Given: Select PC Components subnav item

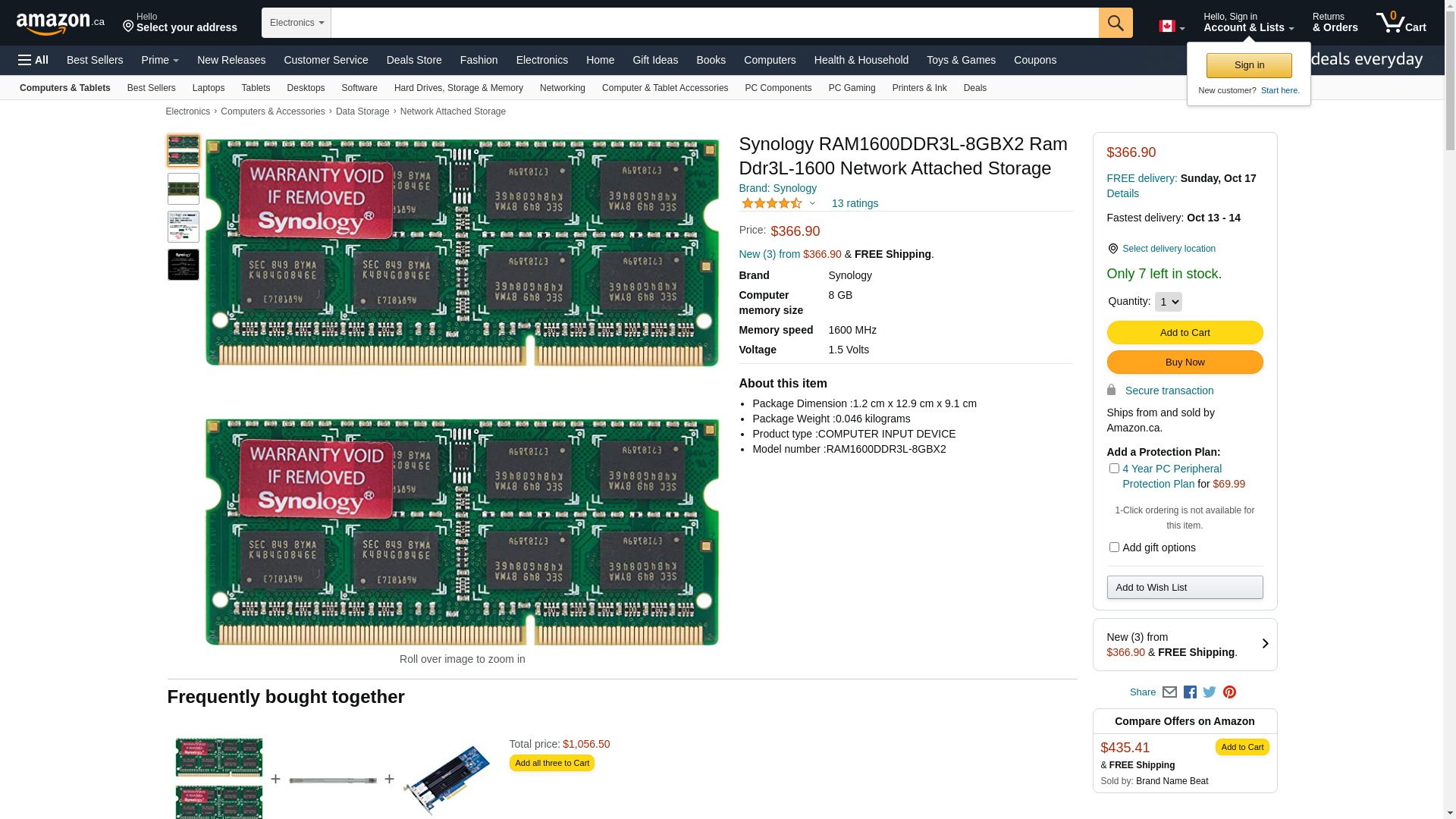Looking at the screenshot, I should [777, 88].
